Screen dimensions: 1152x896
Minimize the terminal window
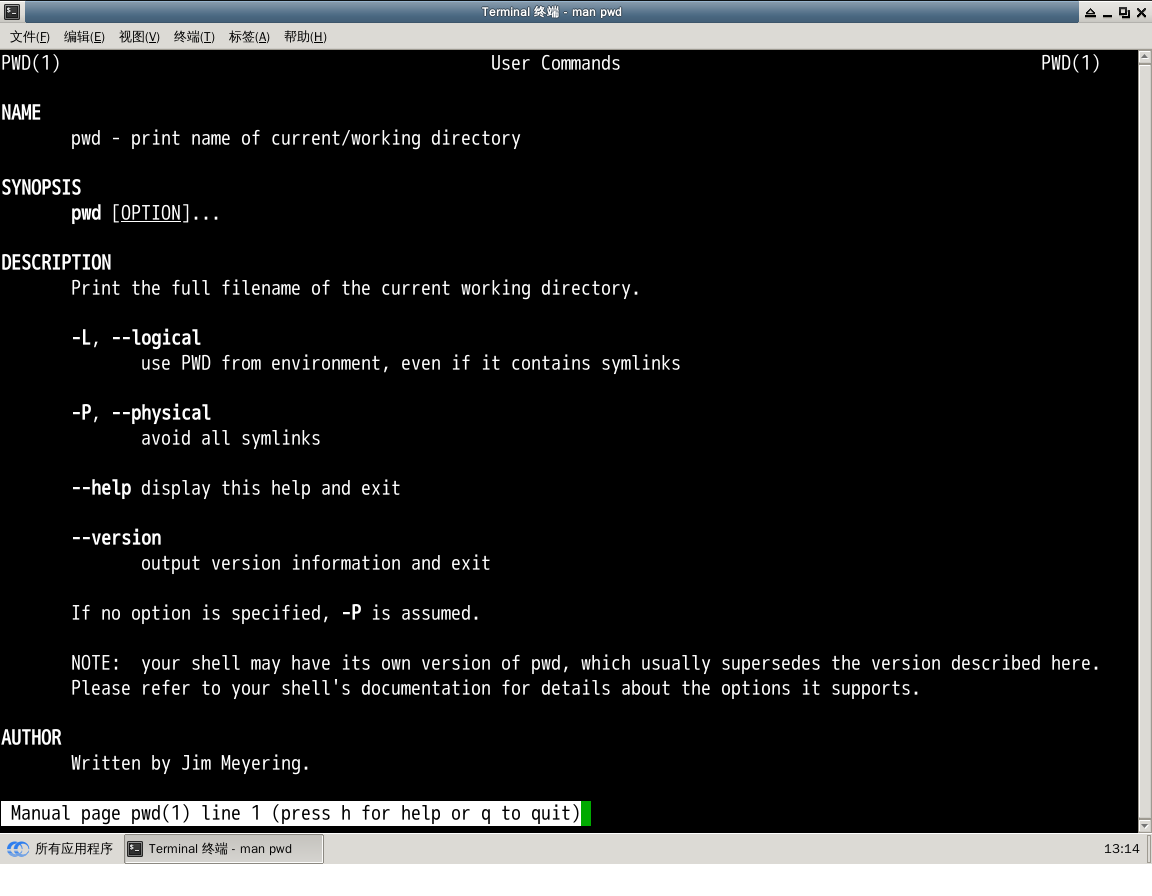(1107, 12)
